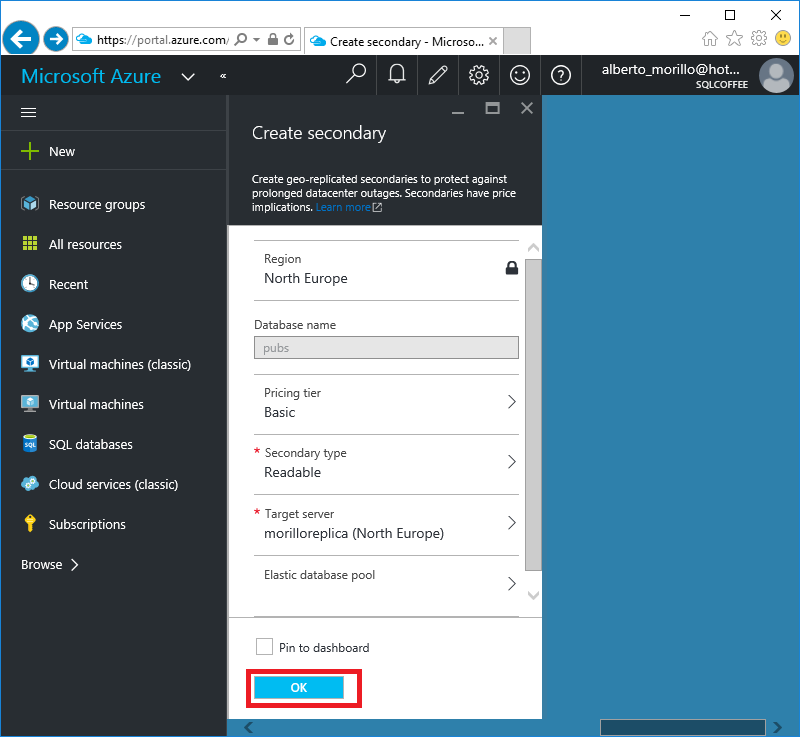Viewport: 800px width, 737px height.
Task: Open the help question mark icon
Action: pyautogui.click(x=561, y=75)
